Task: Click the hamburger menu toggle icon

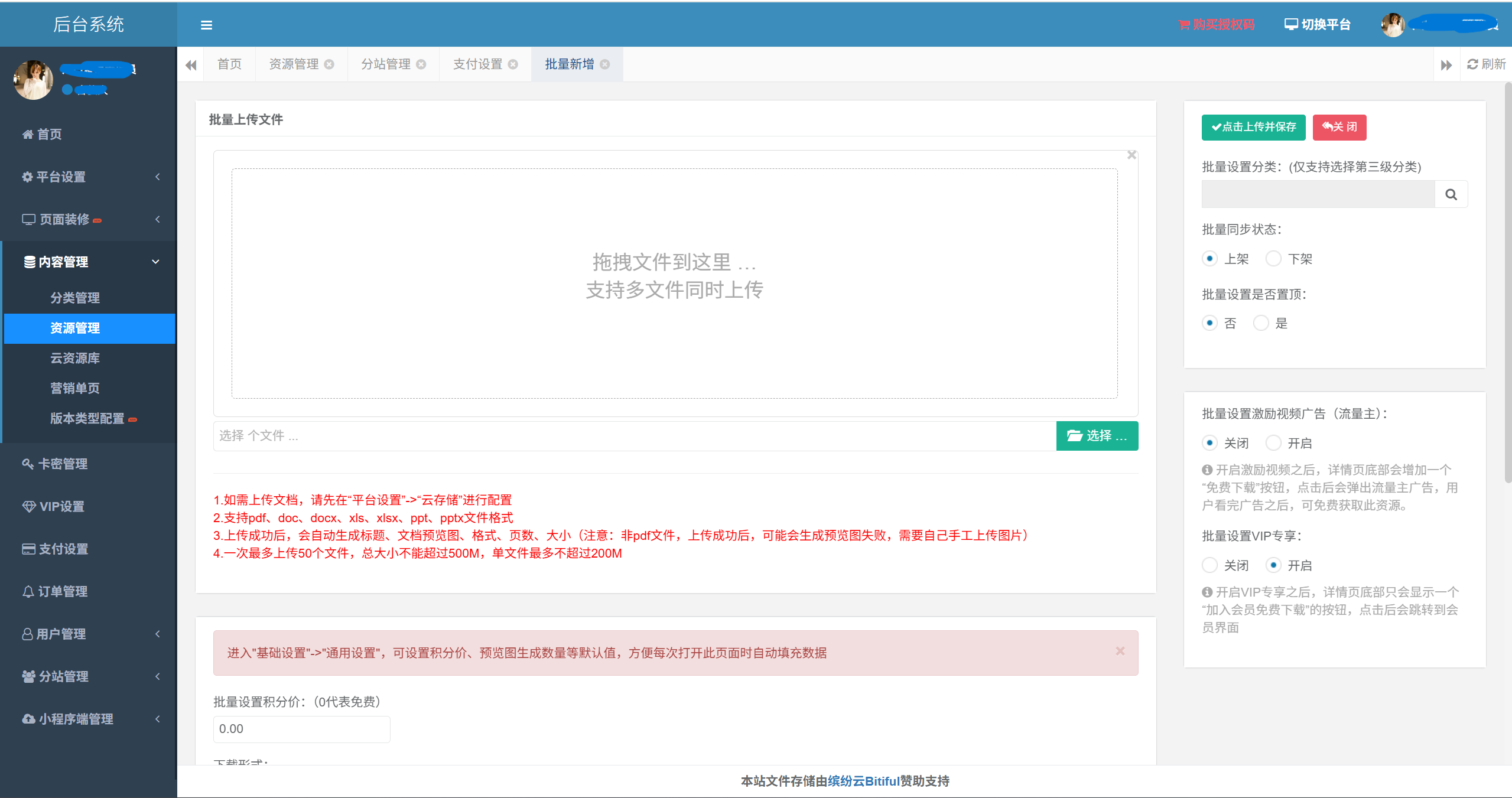Action: click(x=206, y=25)
